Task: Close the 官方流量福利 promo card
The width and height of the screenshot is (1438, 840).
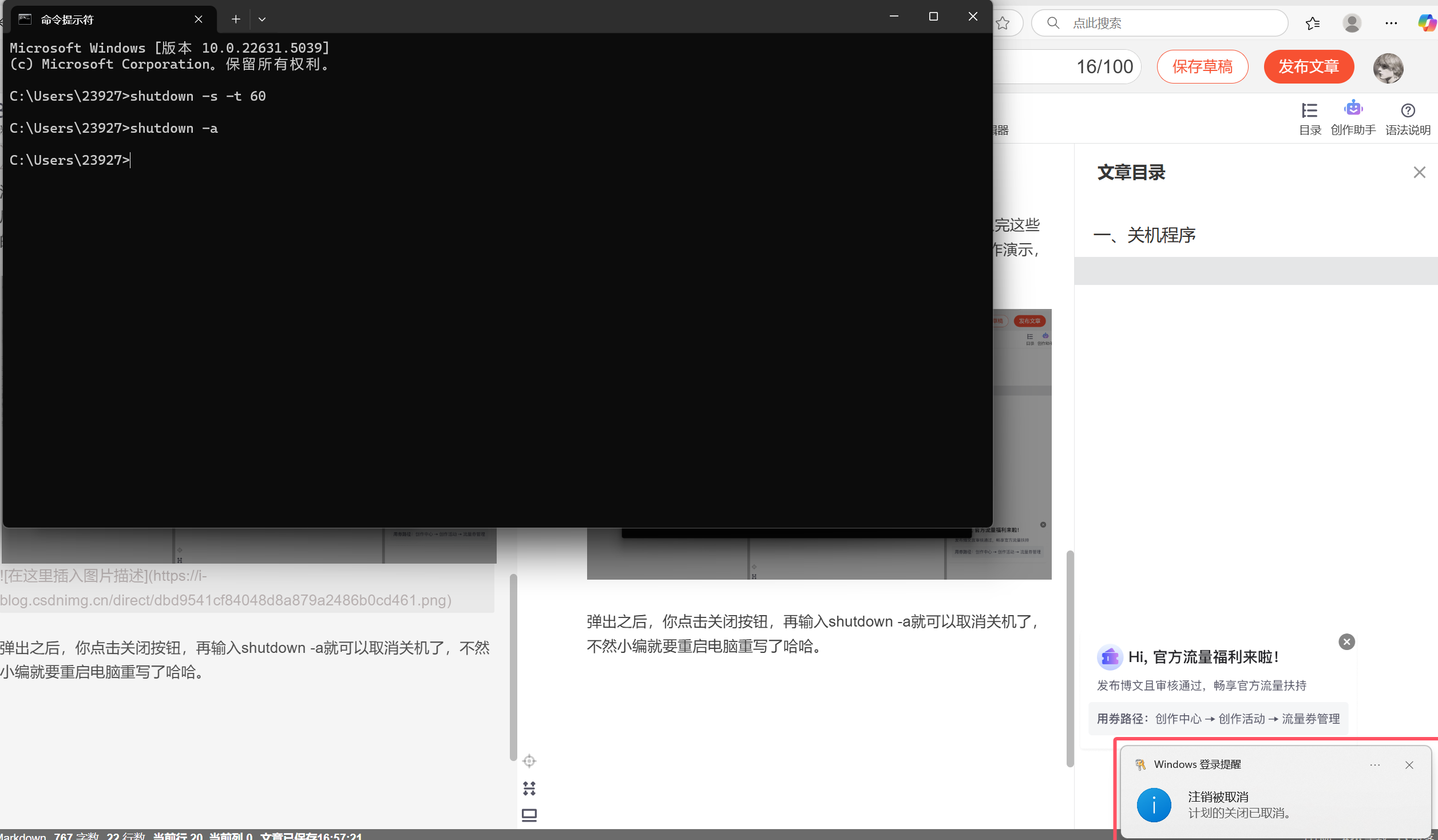Action: tap(1346, 641)
